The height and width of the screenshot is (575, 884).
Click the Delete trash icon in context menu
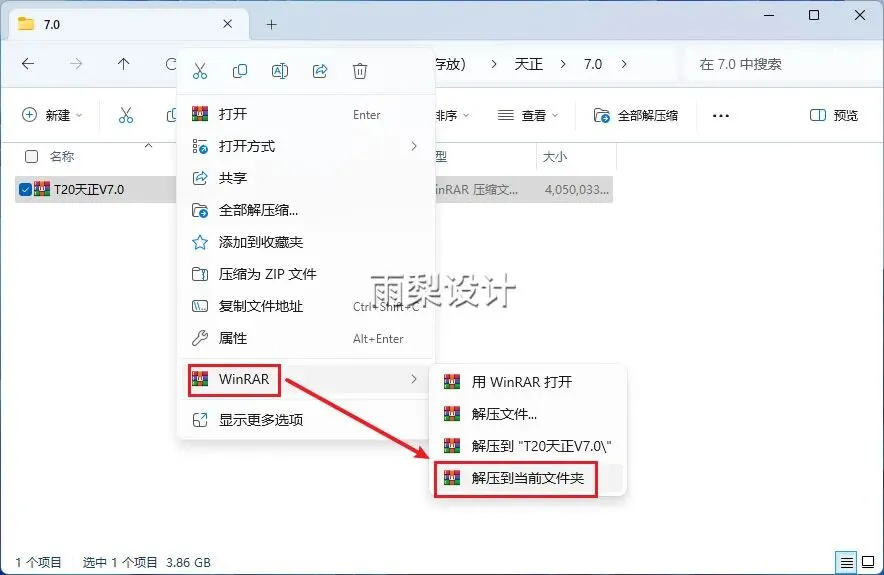coord(360,71)
